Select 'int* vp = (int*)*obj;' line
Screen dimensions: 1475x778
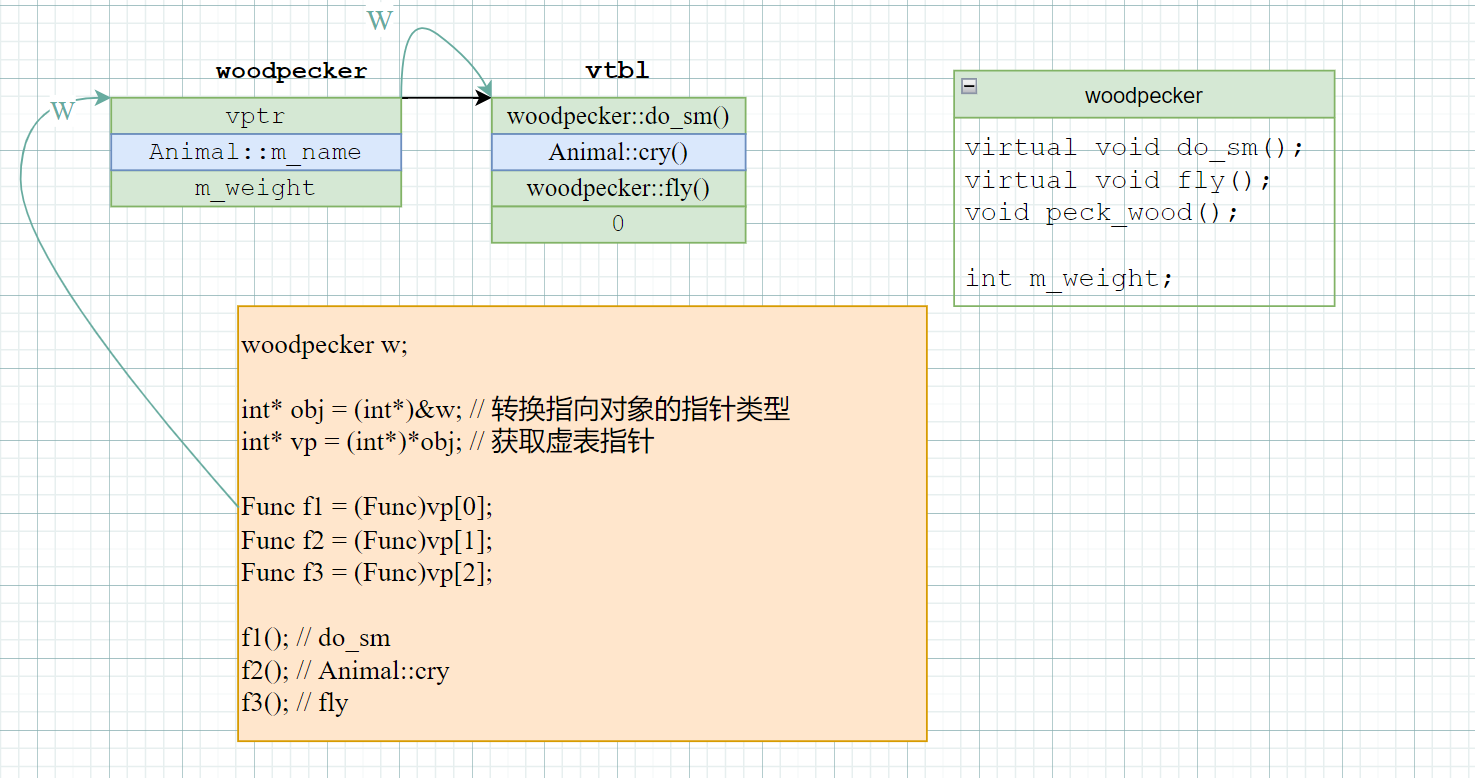pos(447,442)
